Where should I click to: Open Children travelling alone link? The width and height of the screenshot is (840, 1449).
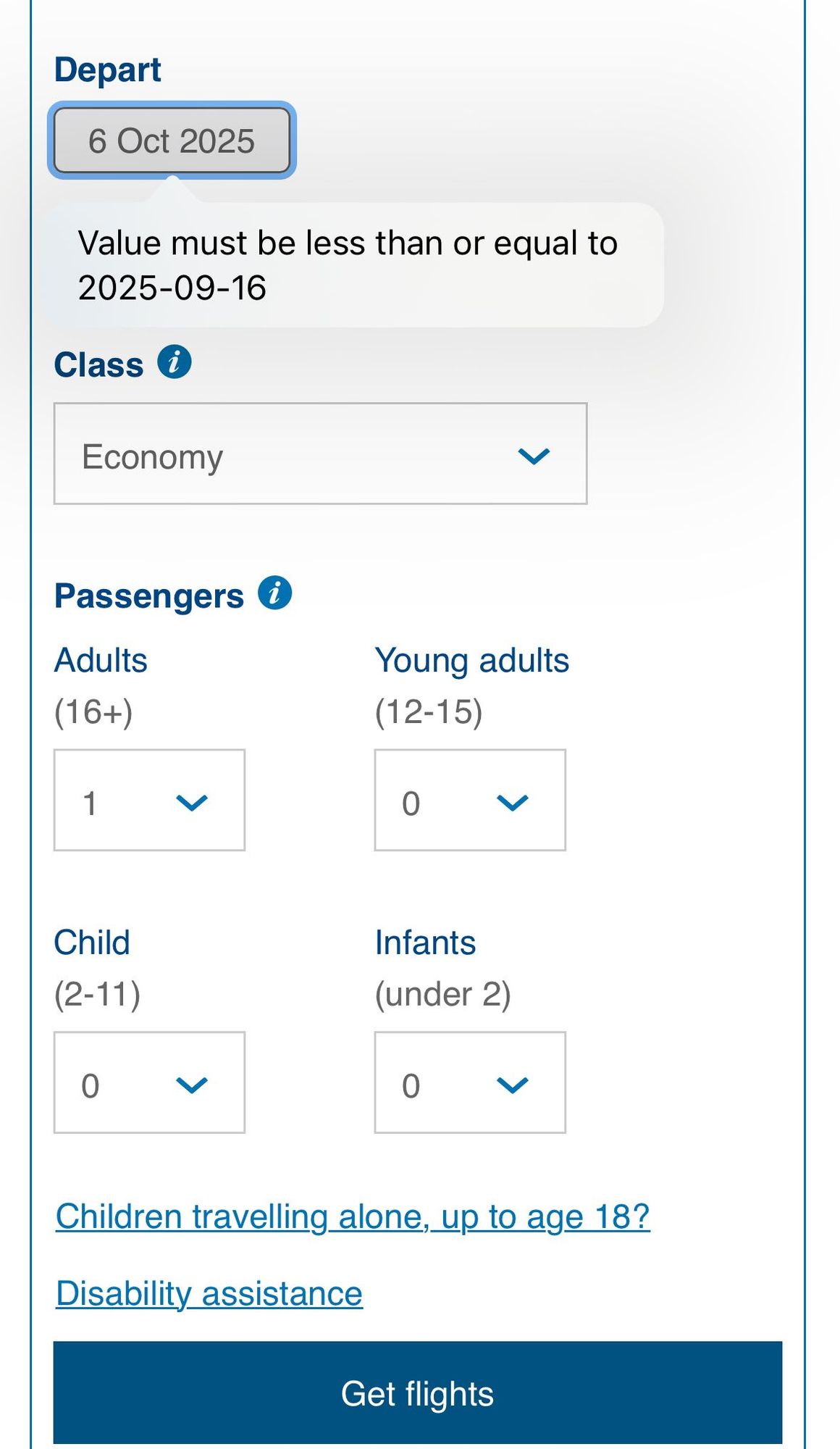pos(353,1216)
